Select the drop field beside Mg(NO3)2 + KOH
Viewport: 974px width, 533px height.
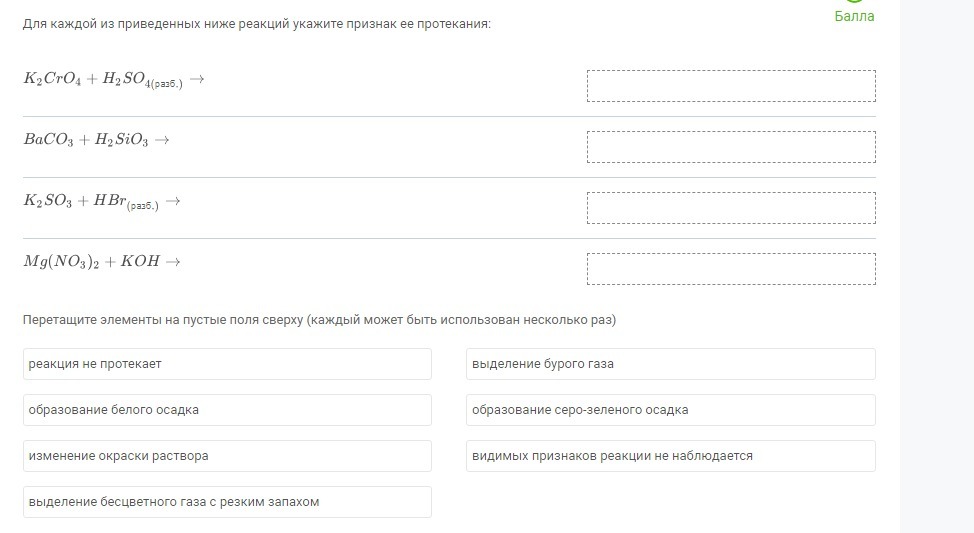coord(731,269)
